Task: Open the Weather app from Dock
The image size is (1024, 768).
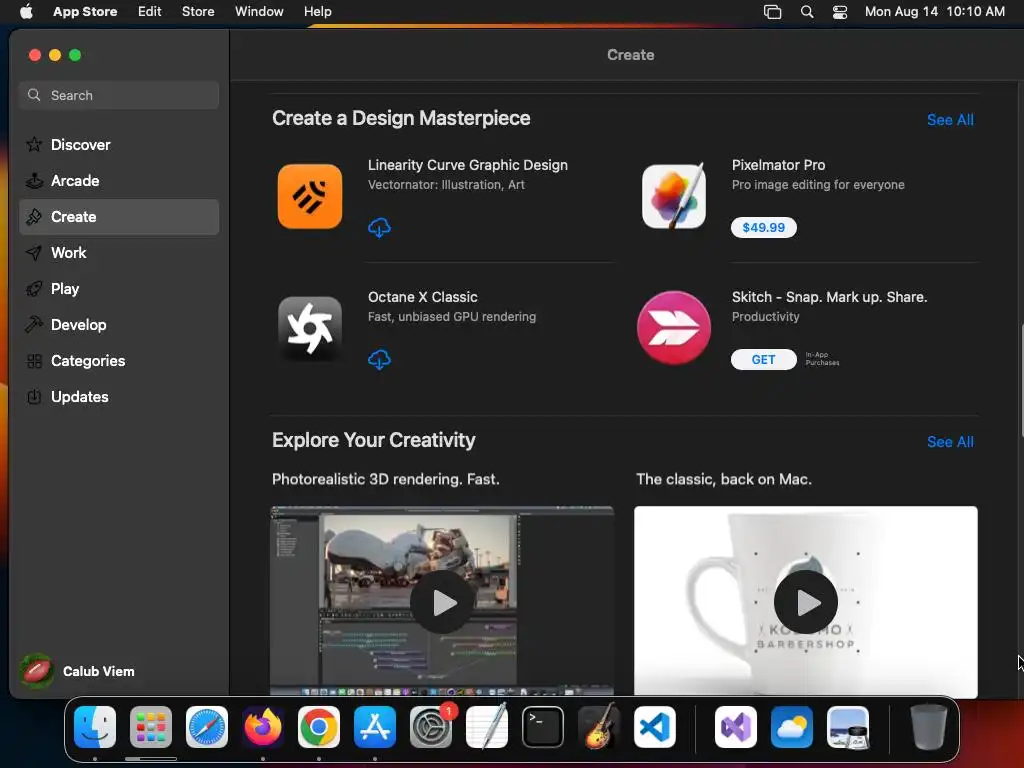Action: coord(792,727)
